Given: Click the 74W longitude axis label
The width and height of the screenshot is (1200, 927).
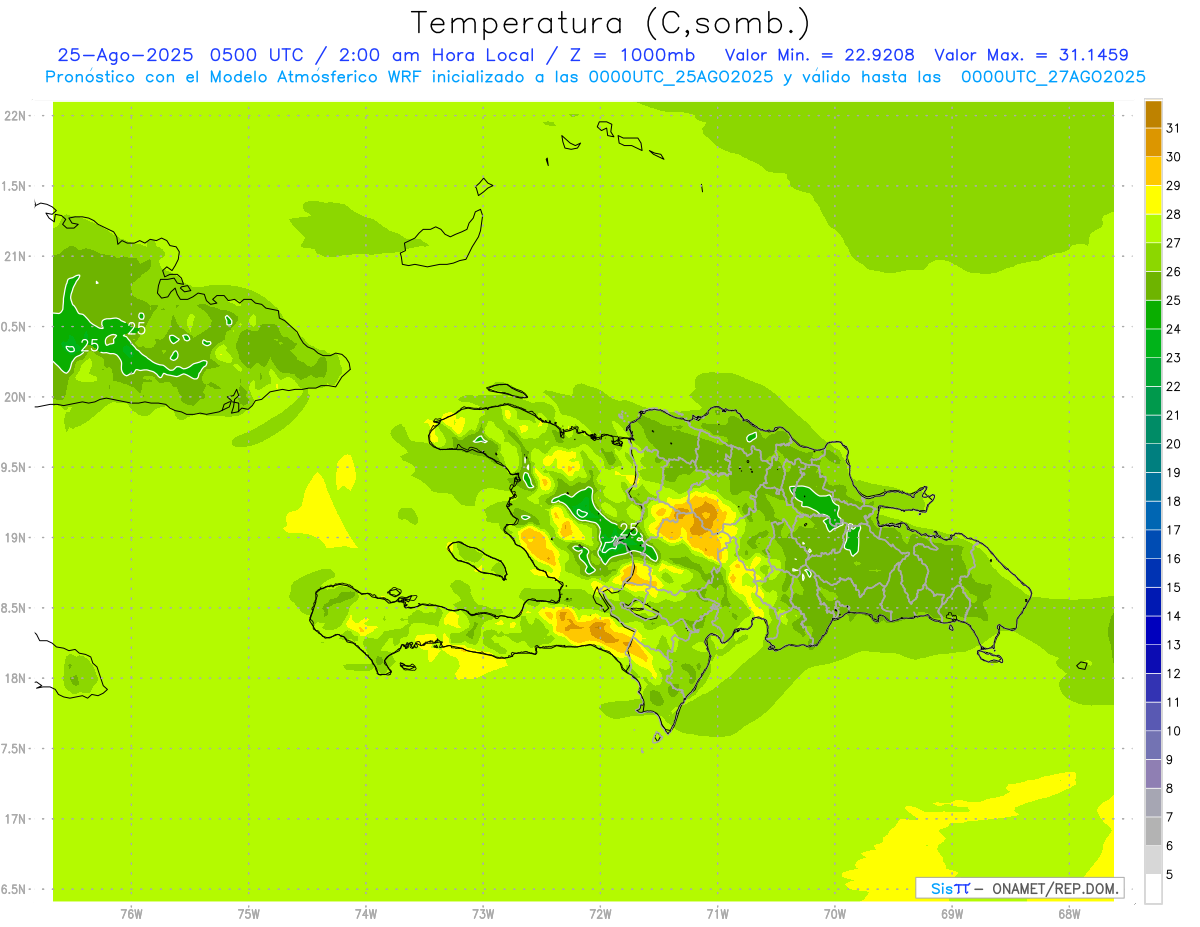Looking at the screenshot, I should pyautogui.click(x=365, y=913).
